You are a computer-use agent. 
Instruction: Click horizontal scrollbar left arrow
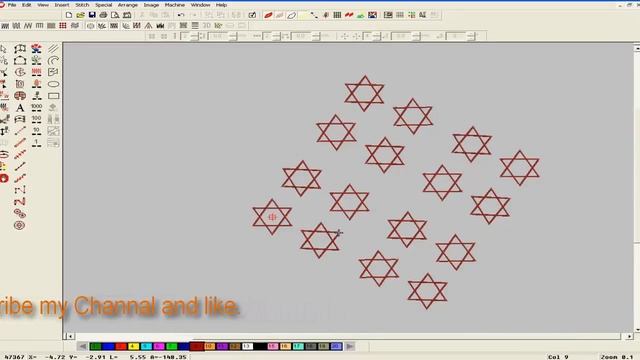70,336
